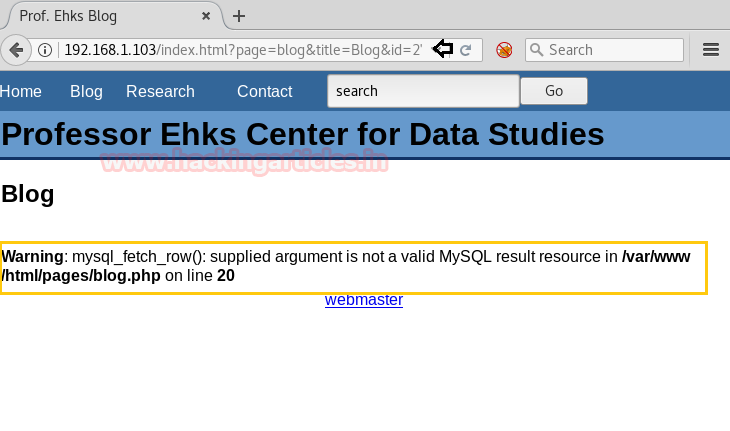The width and height of the screenshot is (730, 431).
Task: Click the webmaster link
Action: pos(364,300)
